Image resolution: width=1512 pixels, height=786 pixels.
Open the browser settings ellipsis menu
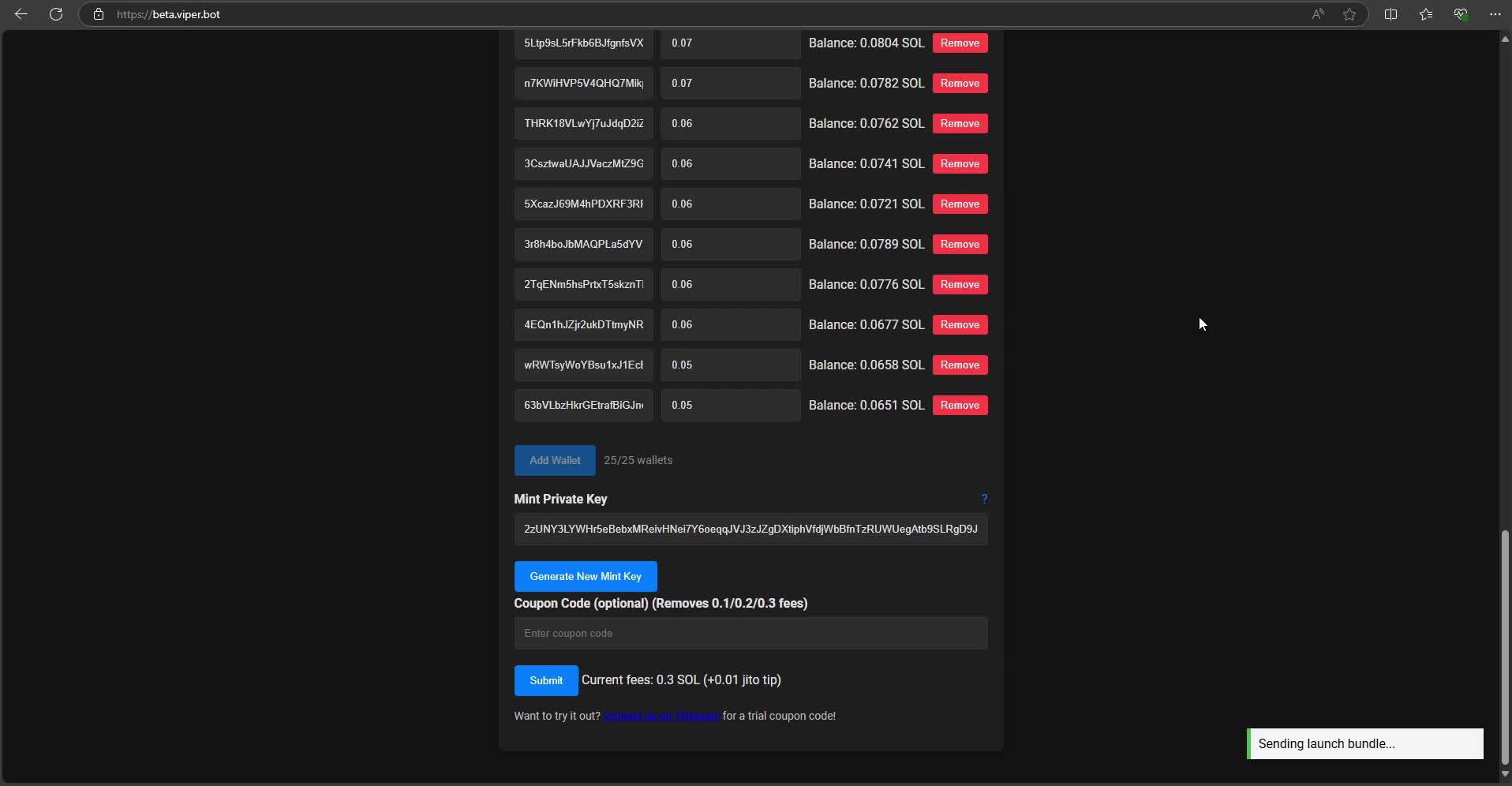point(1495,14)
